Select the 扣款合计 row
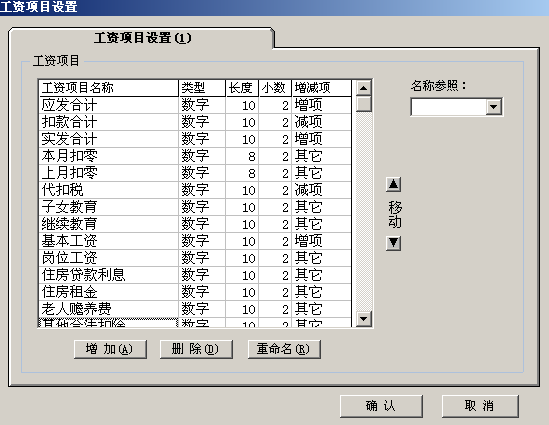Image resolution: width=549 pixels, height=425 pixels. click(195, 122)
